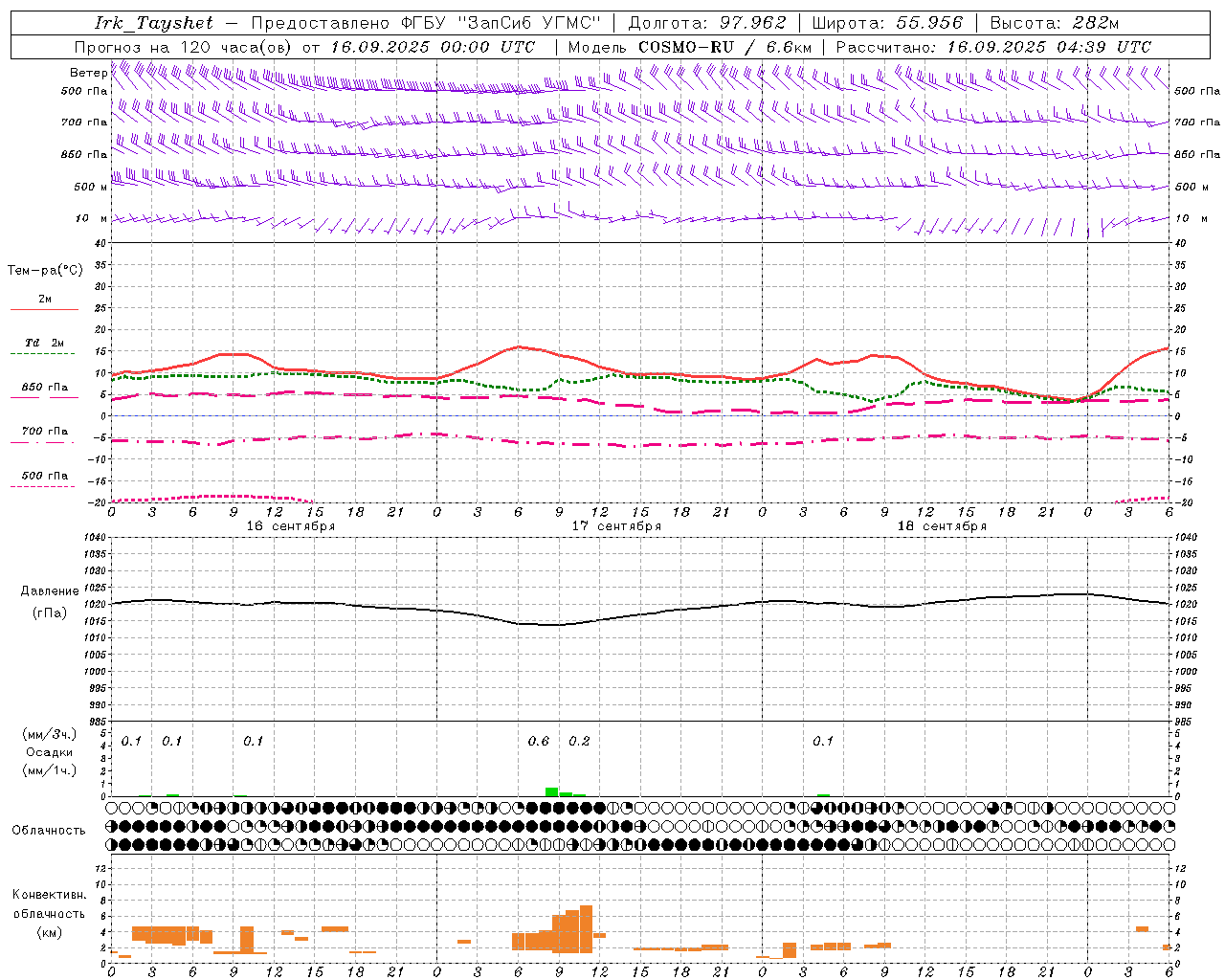
Task: Click the longitude value Долгота: 97.962
Action: coord(707,23)
